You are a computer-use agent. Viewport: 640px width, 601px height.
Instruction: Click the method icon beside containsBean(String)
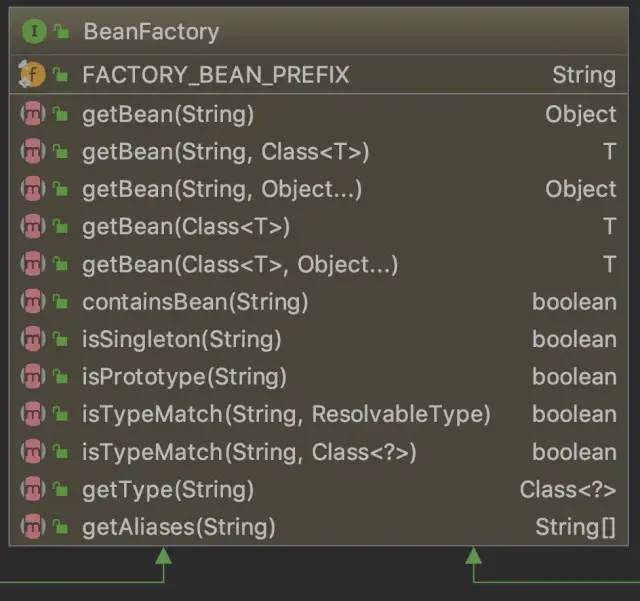34,302
